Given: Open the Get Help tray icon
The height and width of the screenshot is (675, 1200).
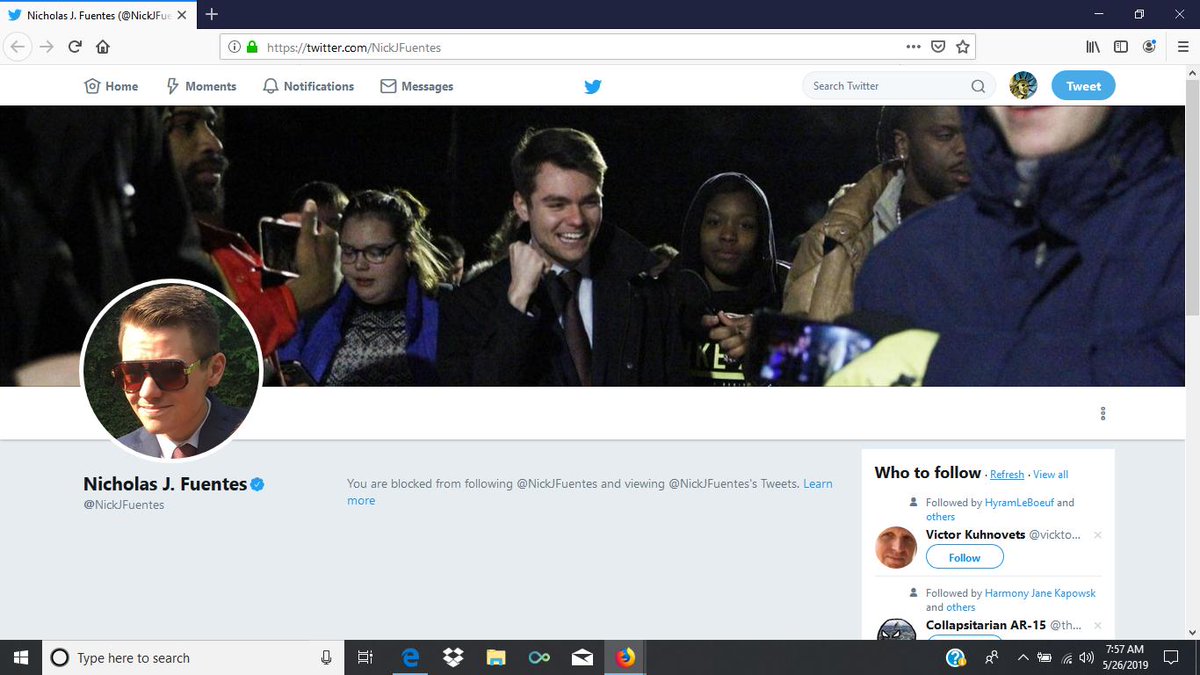Looking at the screenshot, I should pyautogui.click(x=956, y=657).
